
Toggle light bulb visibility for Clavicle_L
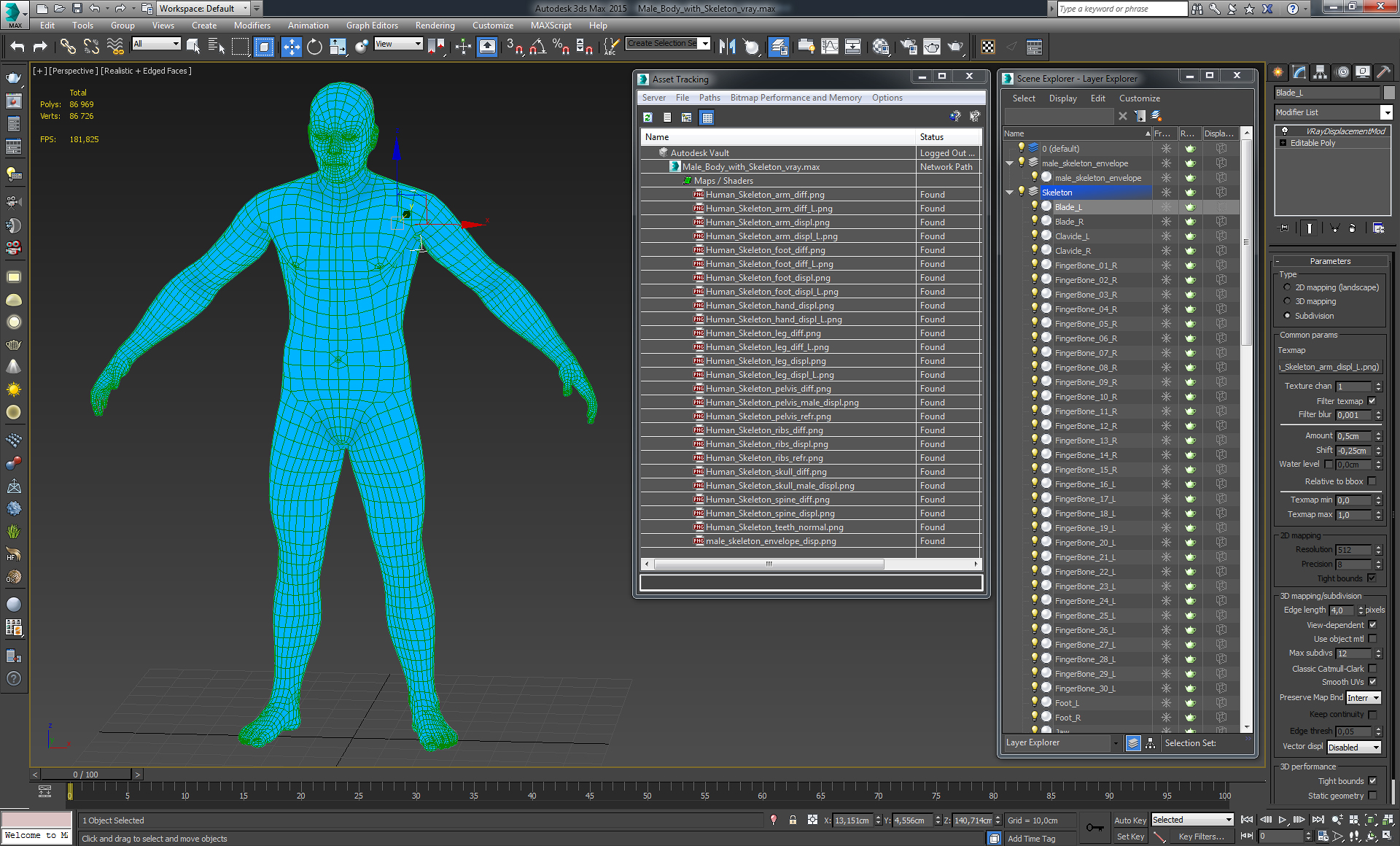1034,236
